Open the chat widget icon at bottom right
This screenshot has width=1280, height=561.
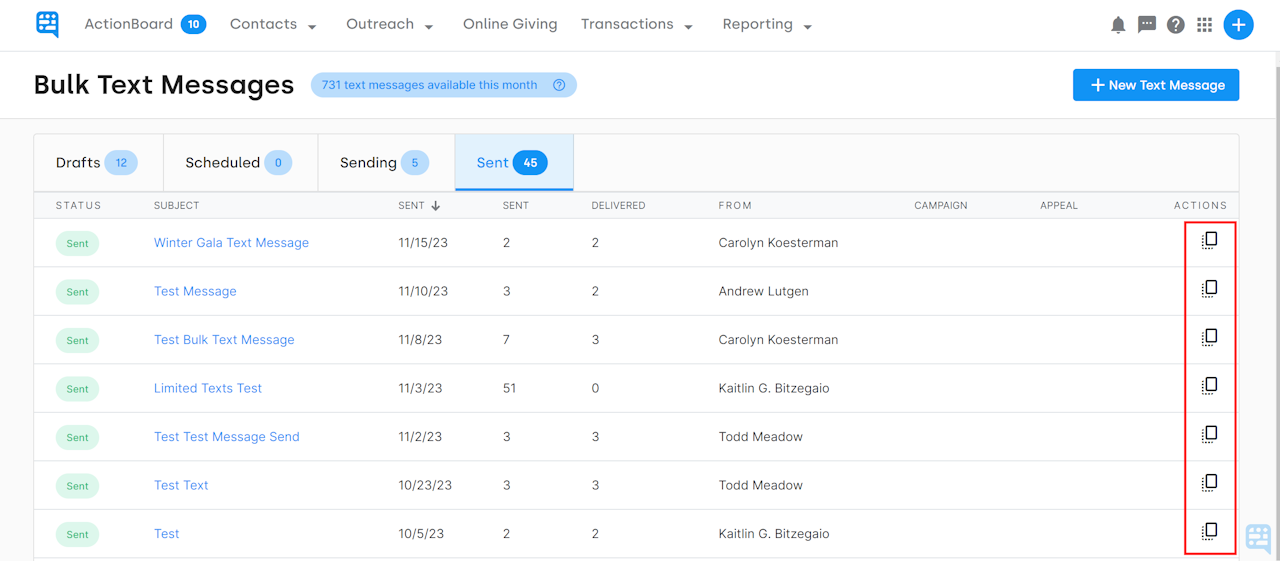point(1258,538)
